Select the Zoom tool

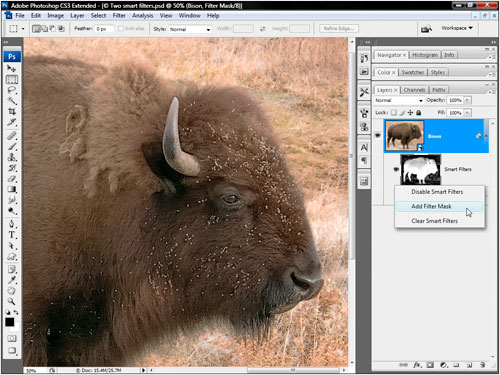(12, 302)
